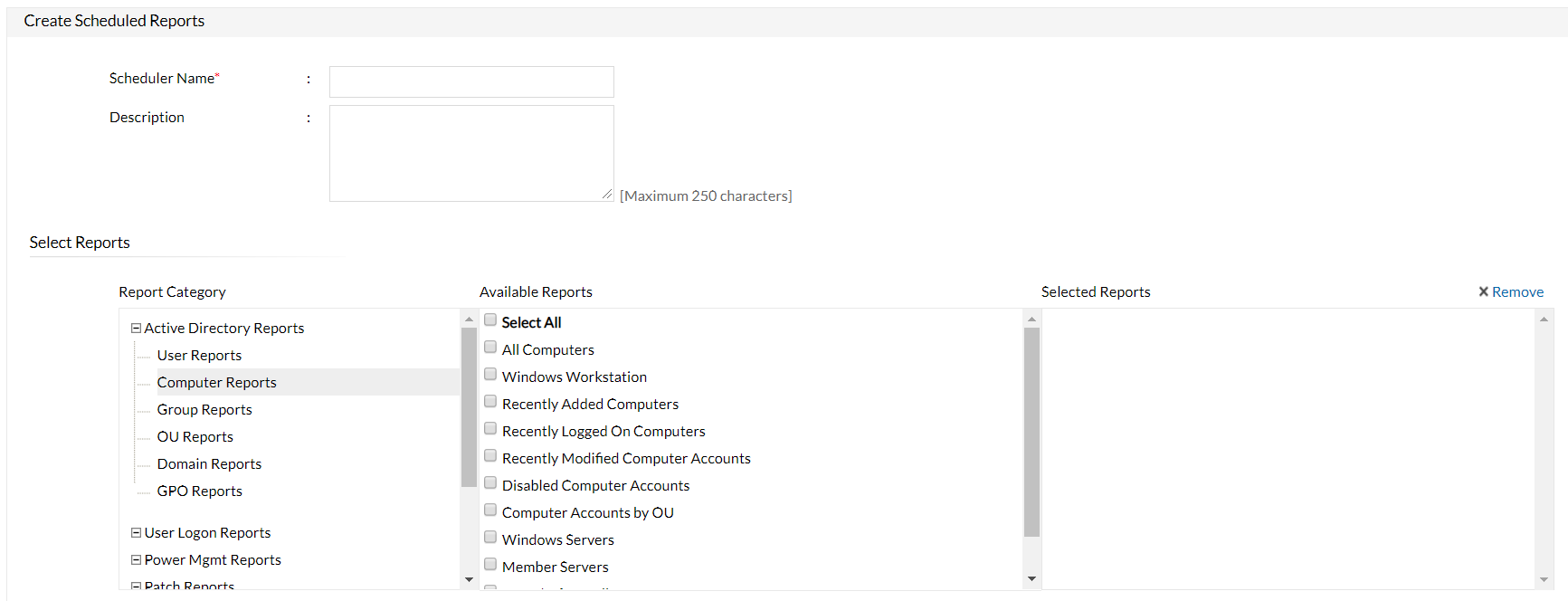Collapse the Power Mgmt Reports node
Image resolution: width=1568 pixels, height=601 pixels.
point(136,560)
